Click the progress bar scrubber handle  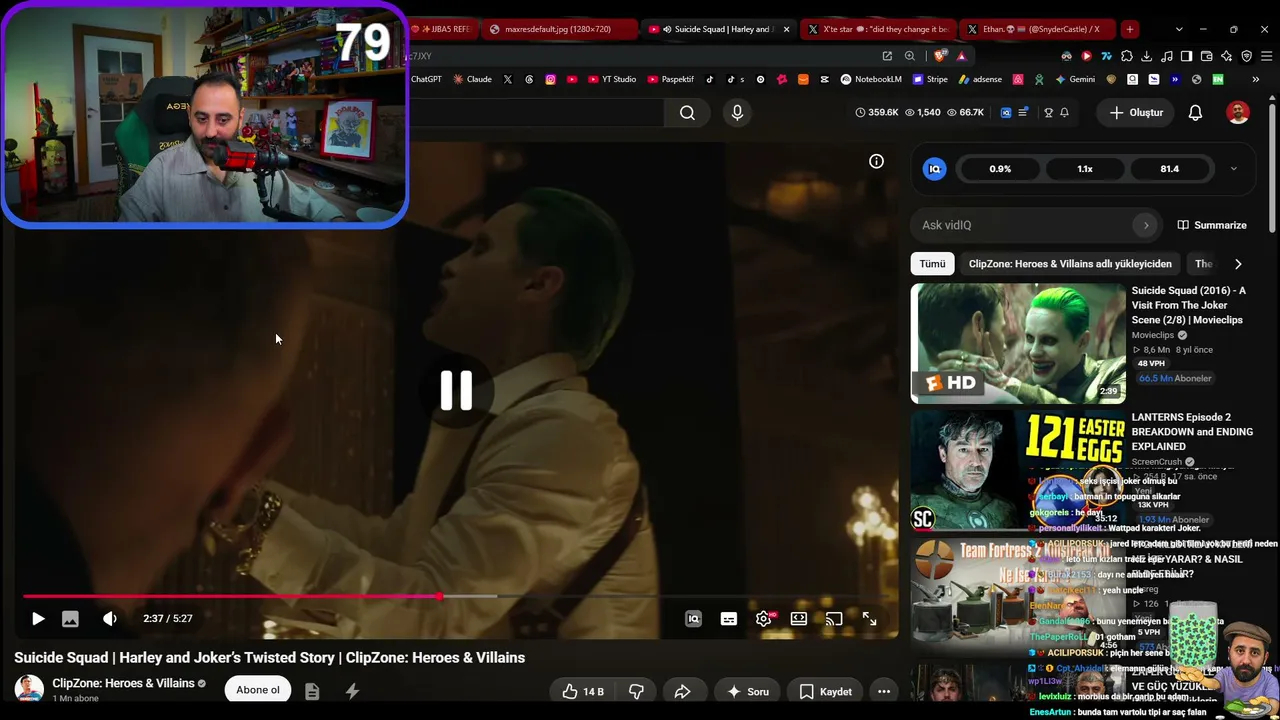[x=439, y=597]
